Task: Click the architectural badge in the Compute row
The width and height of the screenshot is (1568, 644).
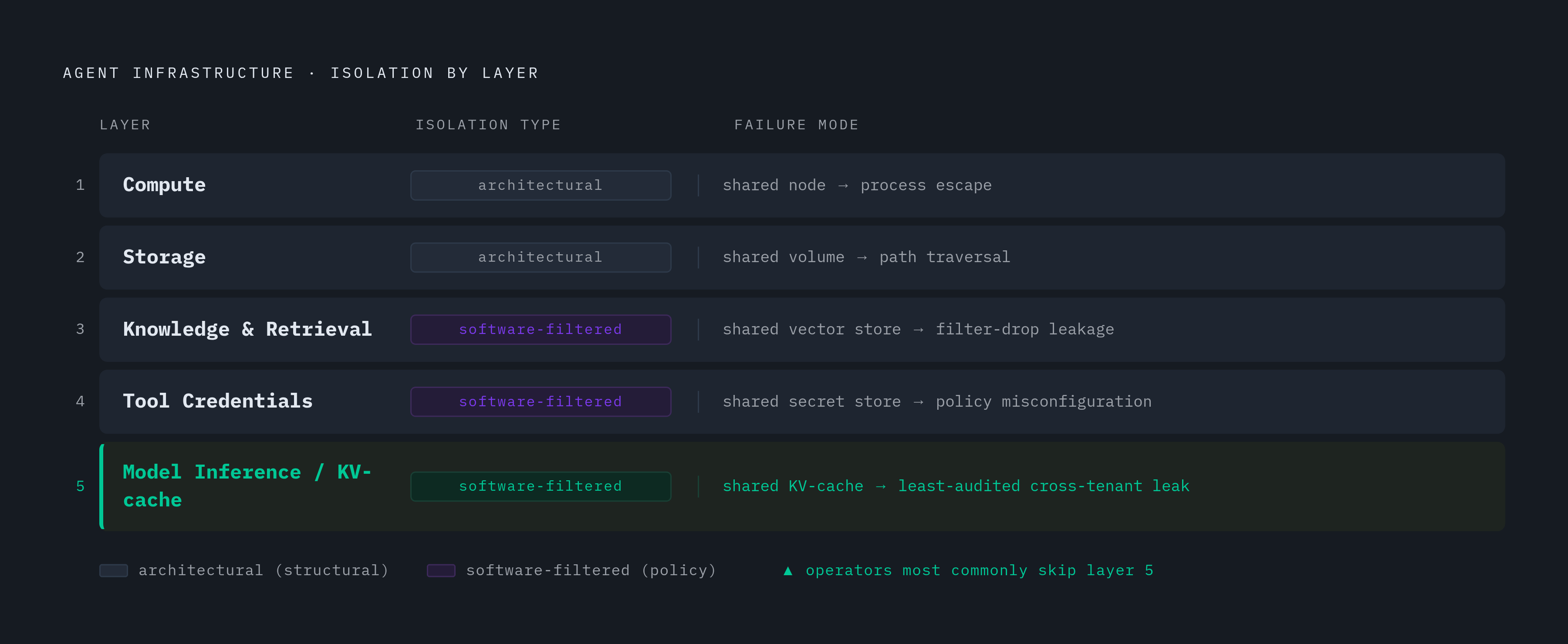Action: 541,185
